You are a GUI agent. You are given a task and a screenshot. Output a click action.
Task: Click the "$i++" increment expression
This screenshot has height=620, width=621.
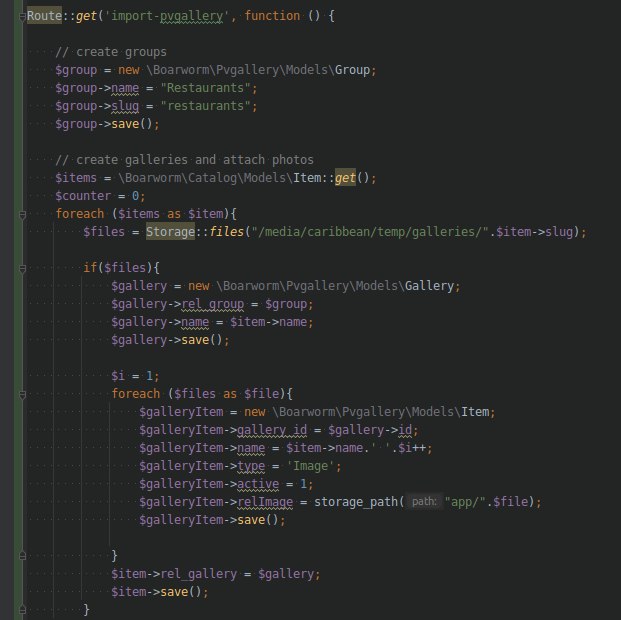tap(412, 448)
